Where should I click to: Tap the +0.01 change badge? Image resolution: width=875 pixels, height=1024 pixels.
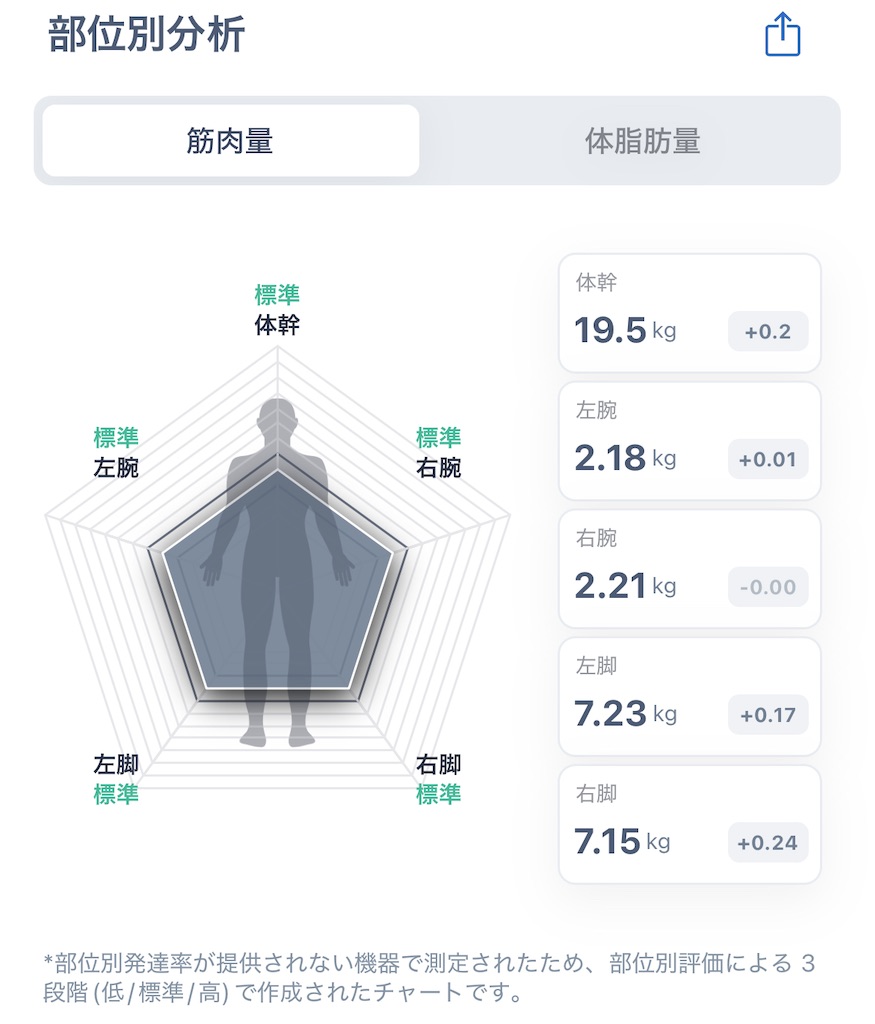(x=768, y=460)
